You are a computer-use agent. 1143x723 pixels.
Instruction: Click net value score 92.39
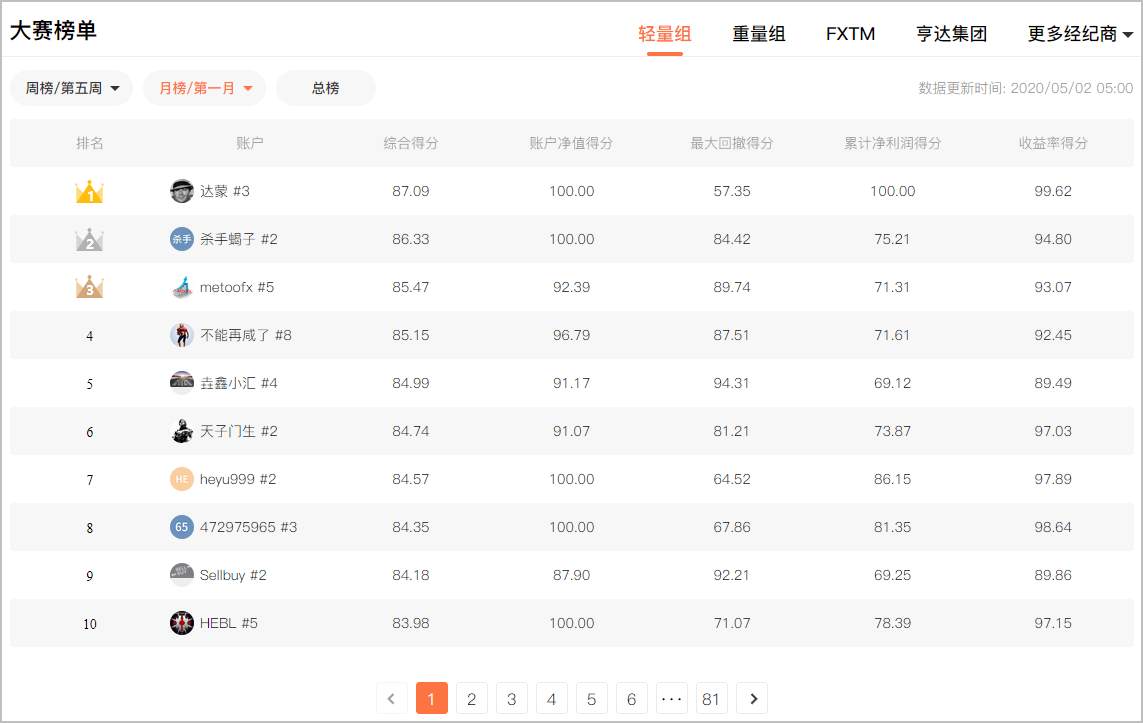[x=572, y=287]
